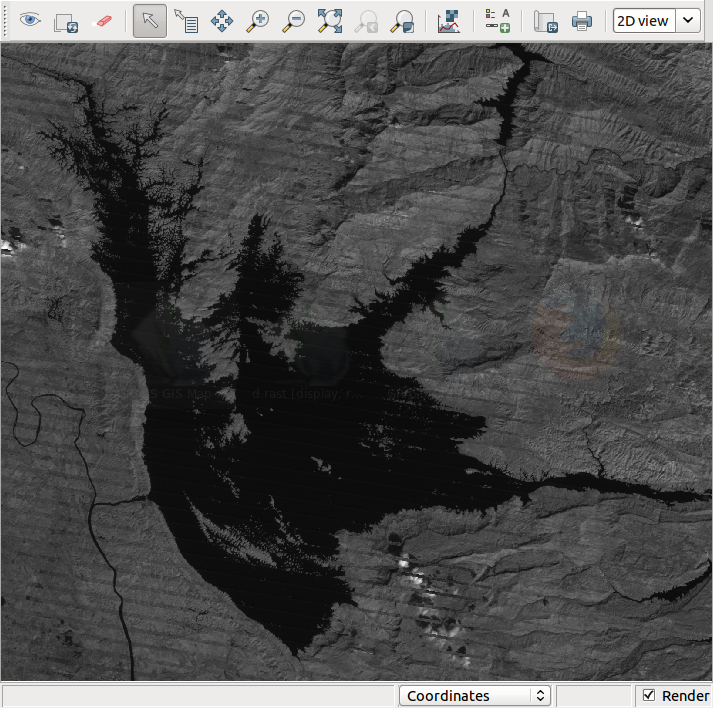Select the Pan tool
Viewport: 713px width, 708px height.
click(x=222, y=21)
